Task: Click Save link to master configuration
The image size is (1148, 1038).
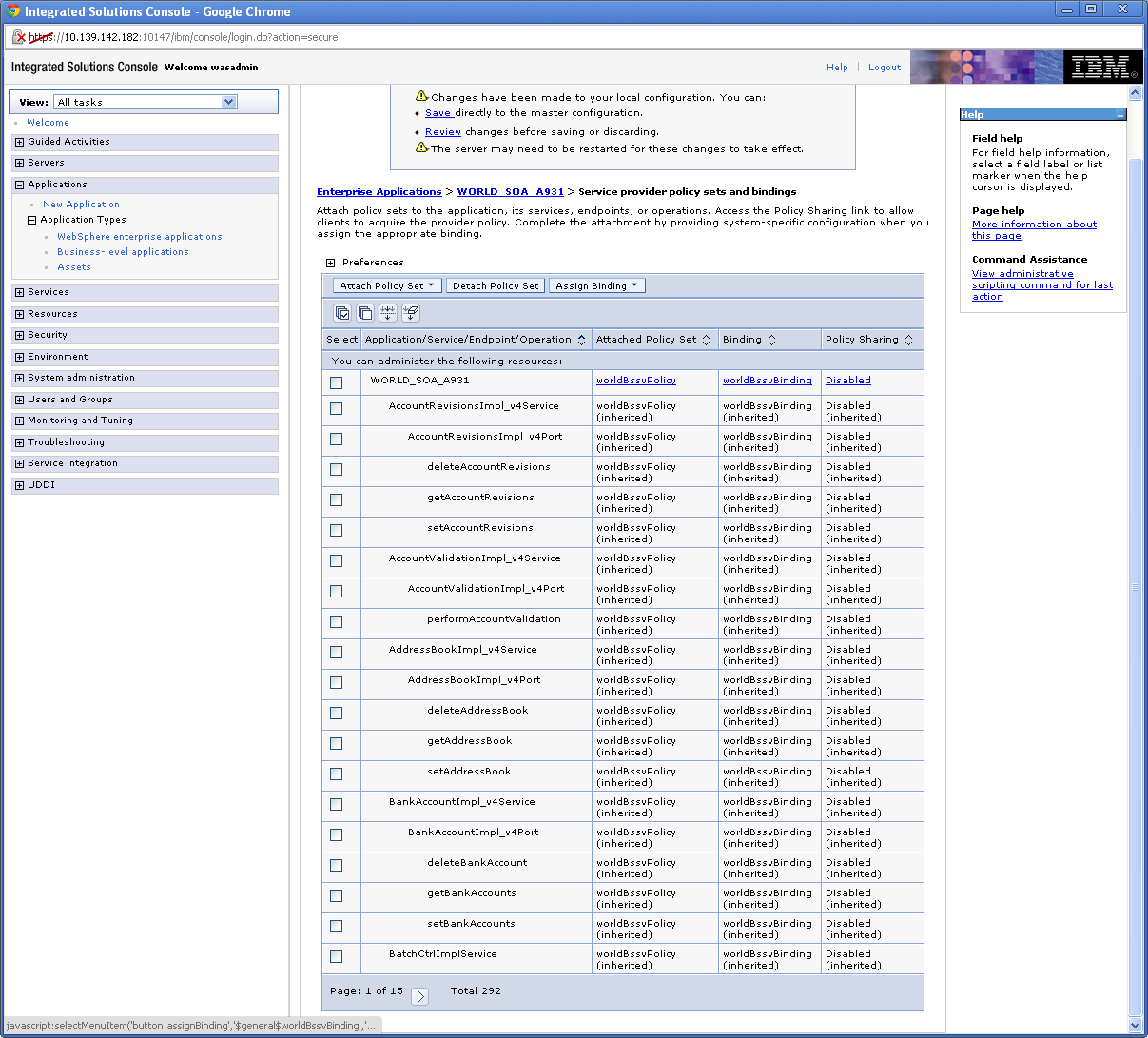Action: pyautogui.click(x=438, y=113)
